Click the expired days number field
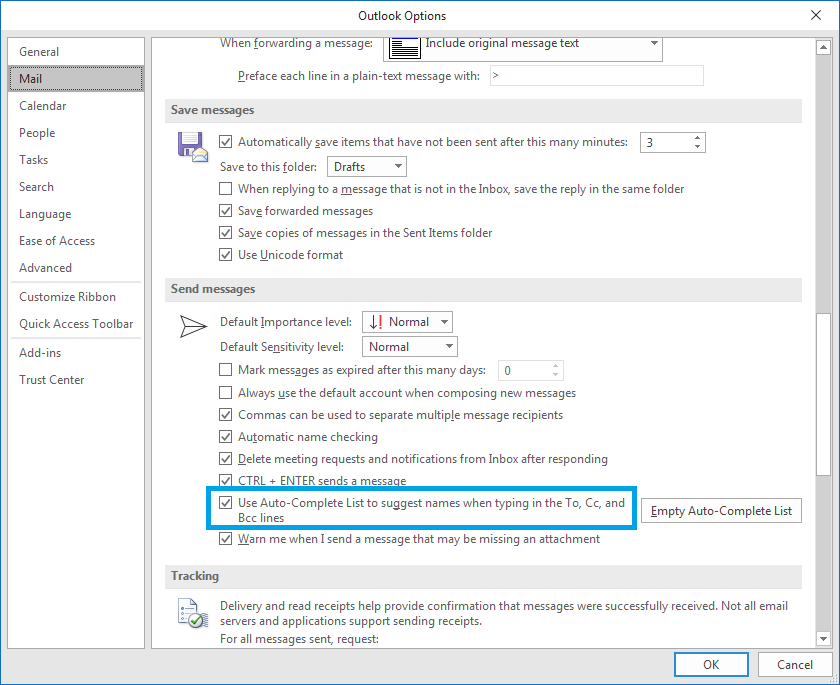Image resolution: width=840 pixels, height=685 pixels. [x=523, y=370]
